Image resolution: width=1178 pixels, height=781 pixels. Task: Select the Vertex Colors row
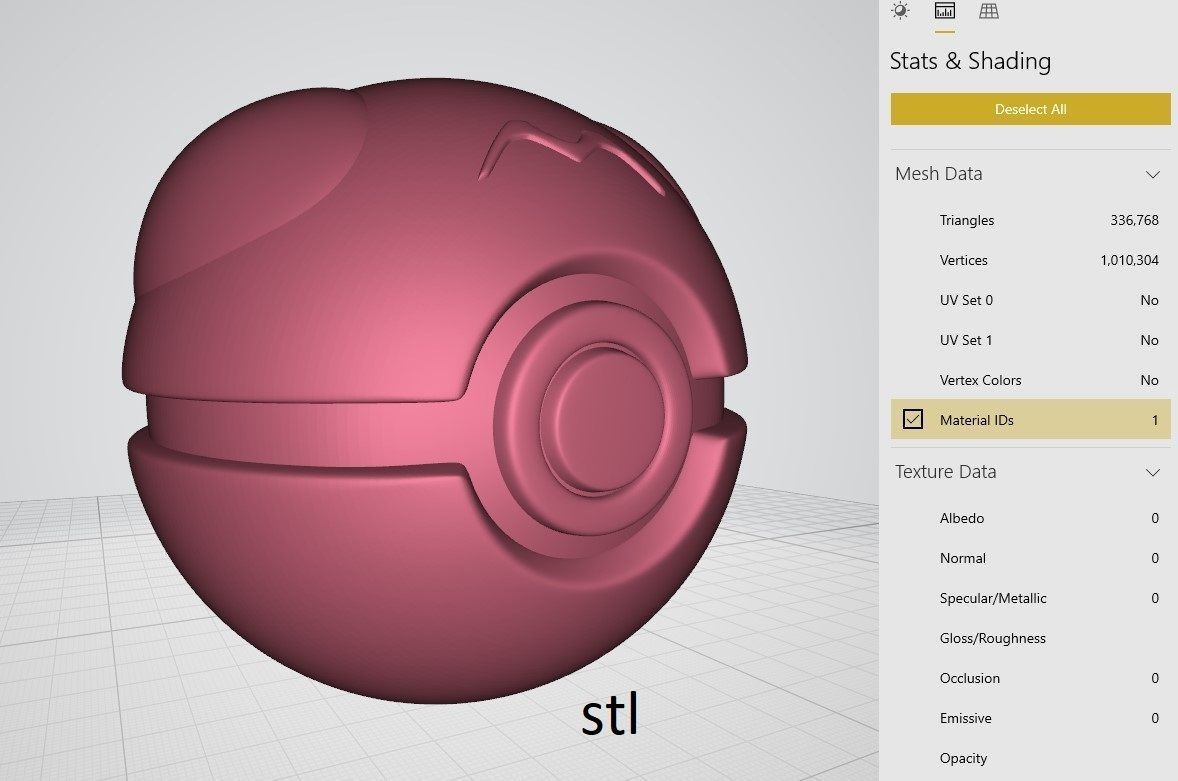point(1030,380)
